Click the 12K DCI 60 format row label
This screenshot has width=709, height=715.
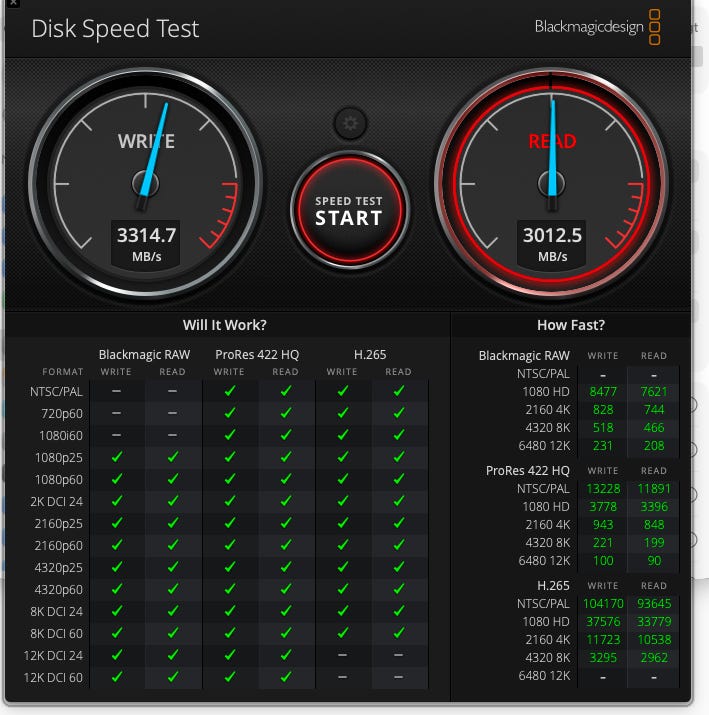click(x=53, y=678)
